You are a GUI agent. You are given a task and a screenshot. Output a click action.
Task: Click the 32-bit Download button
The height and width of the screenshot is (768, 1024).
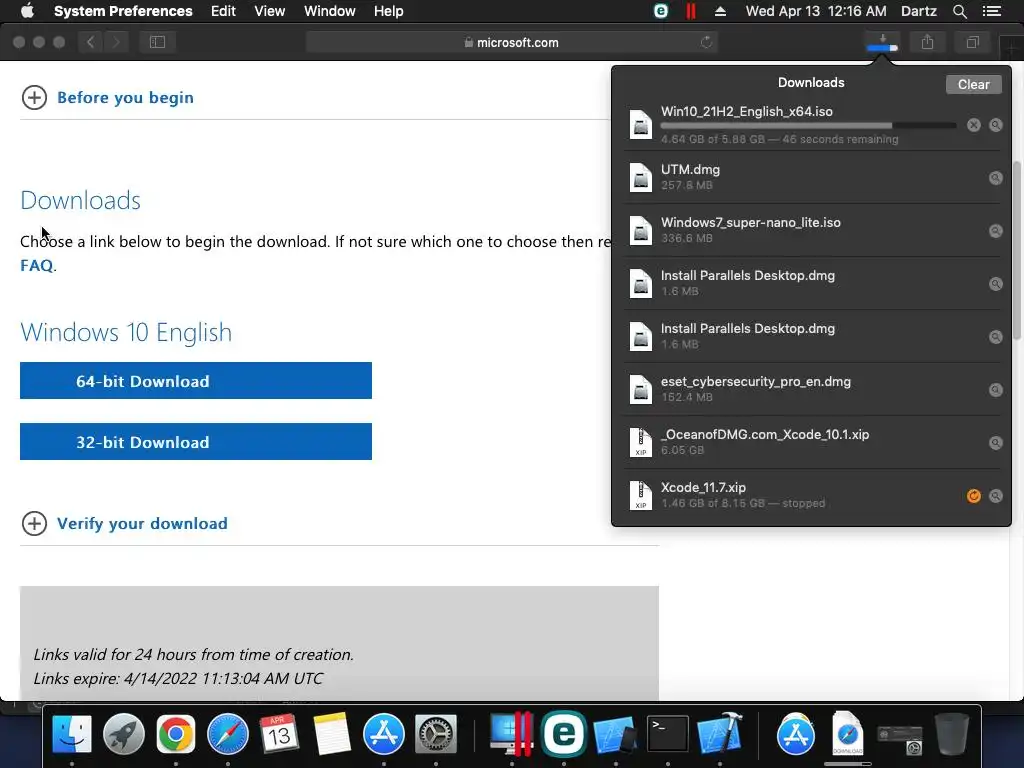(196, 441)
